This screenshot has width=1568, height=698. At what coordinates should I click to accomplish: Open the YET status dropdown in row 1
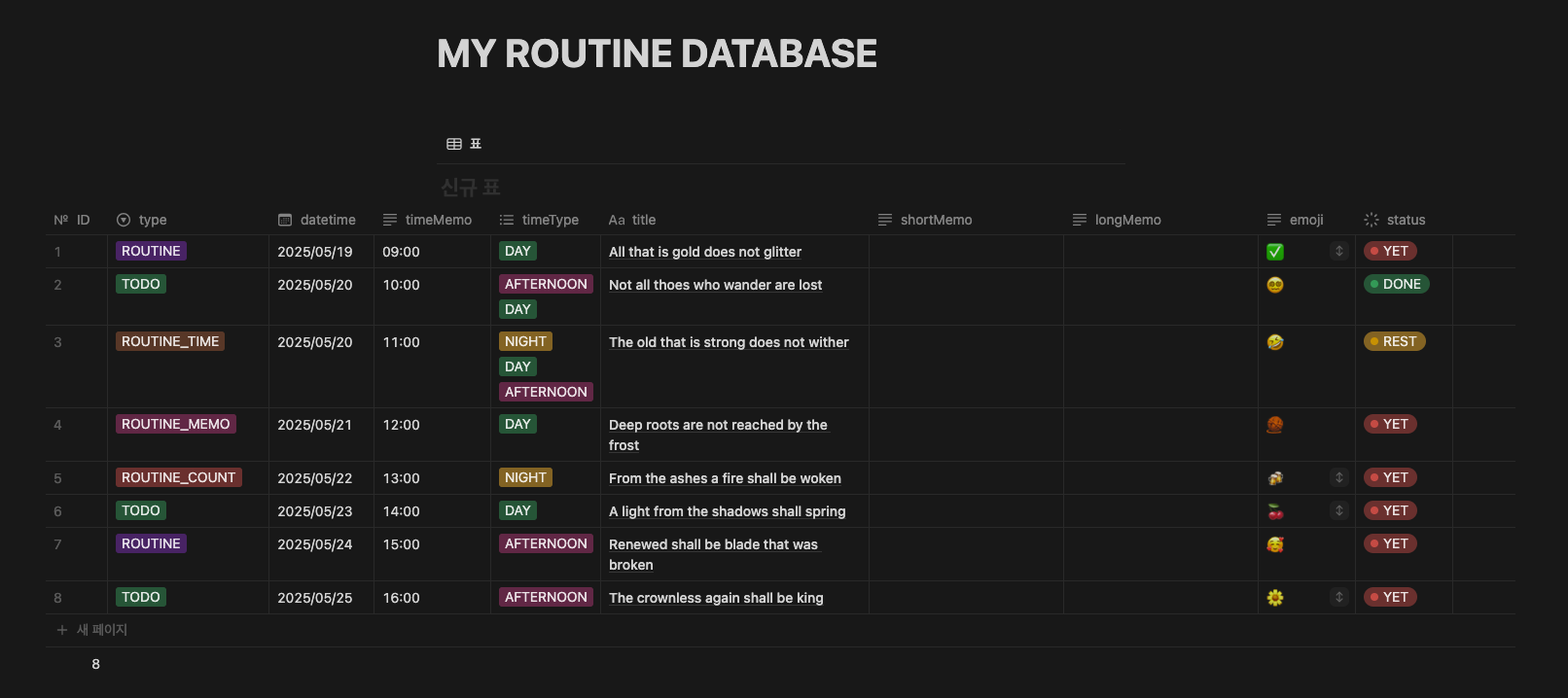(x=1390, y=251)
